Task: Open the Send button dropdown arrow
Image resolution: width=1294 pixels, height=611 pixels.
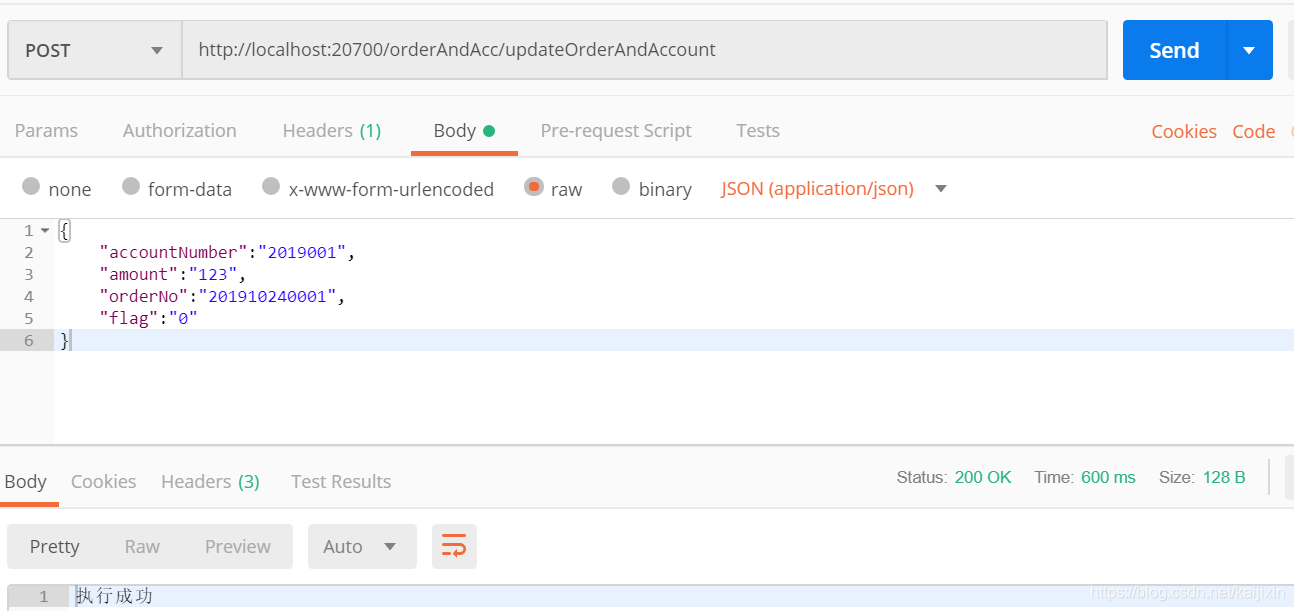Action: coord(1249,50)
